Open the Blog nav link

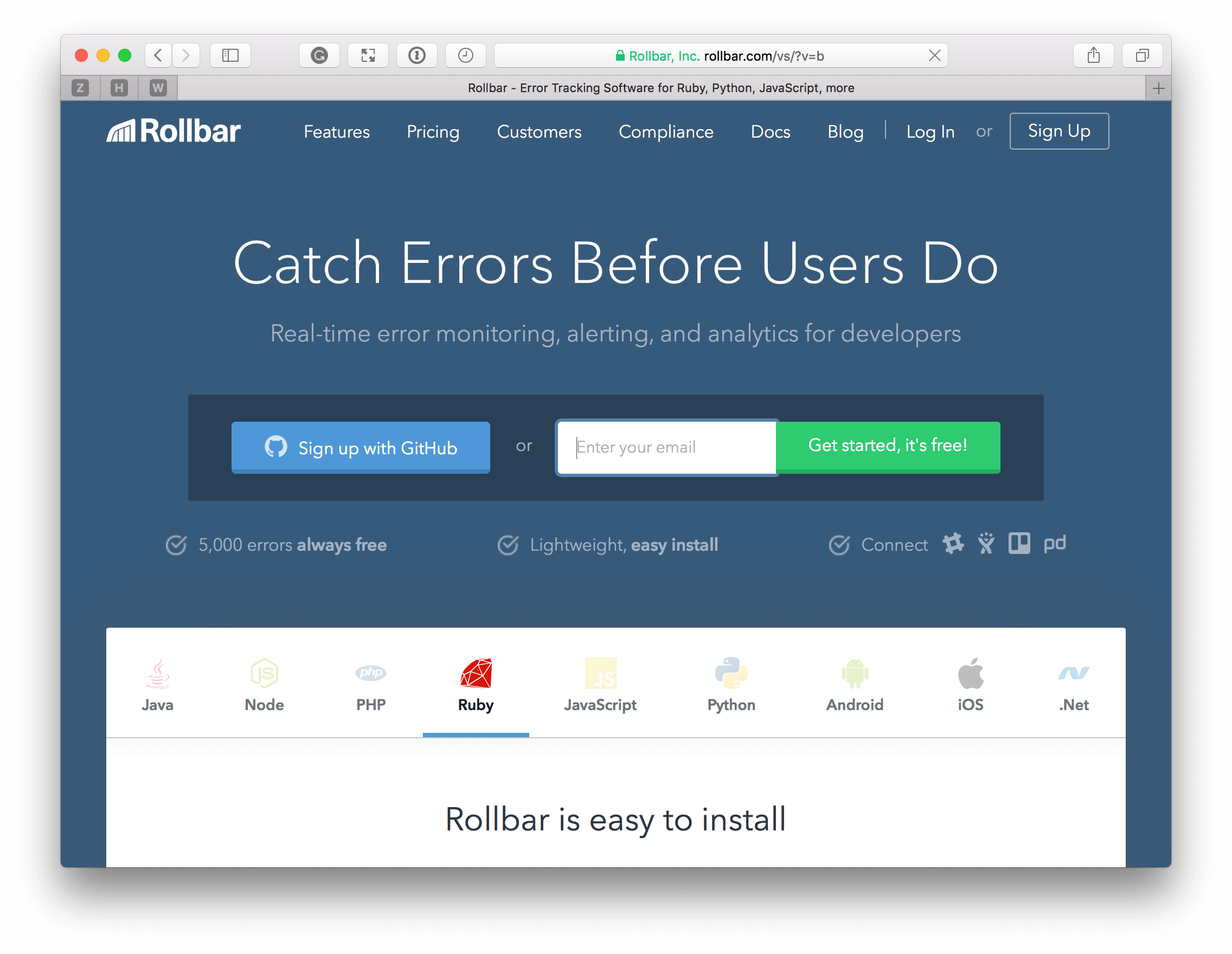tap(845, 132)
